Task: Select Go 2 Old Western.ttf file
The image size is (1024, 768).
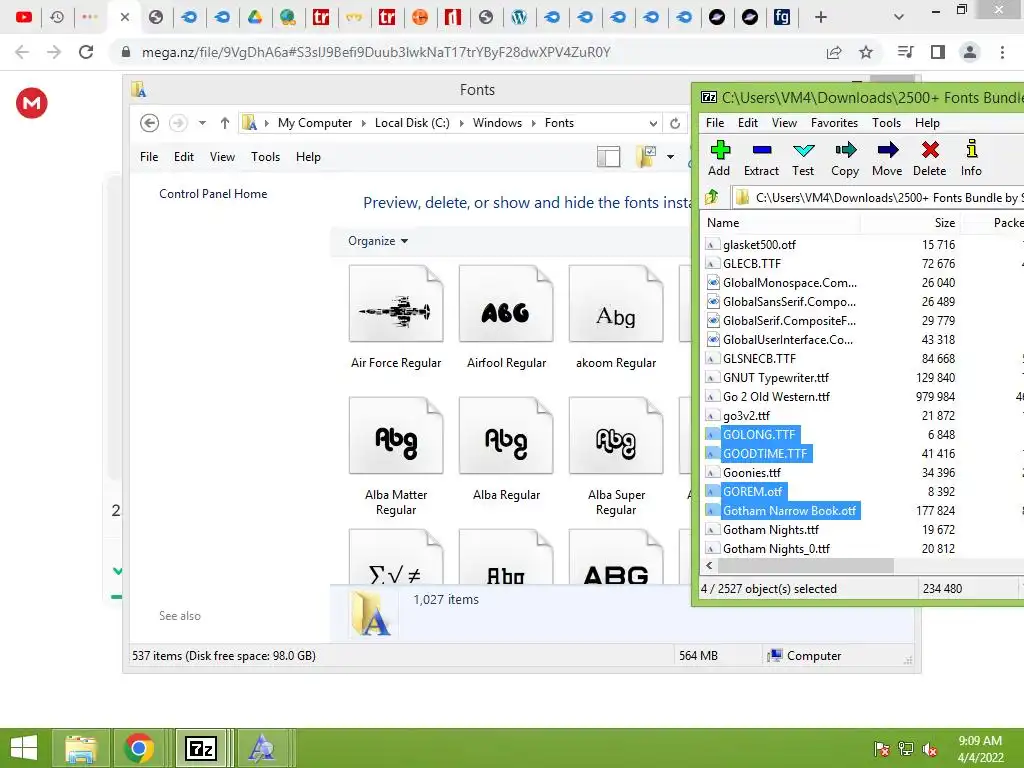Action: tap(776, 396)
